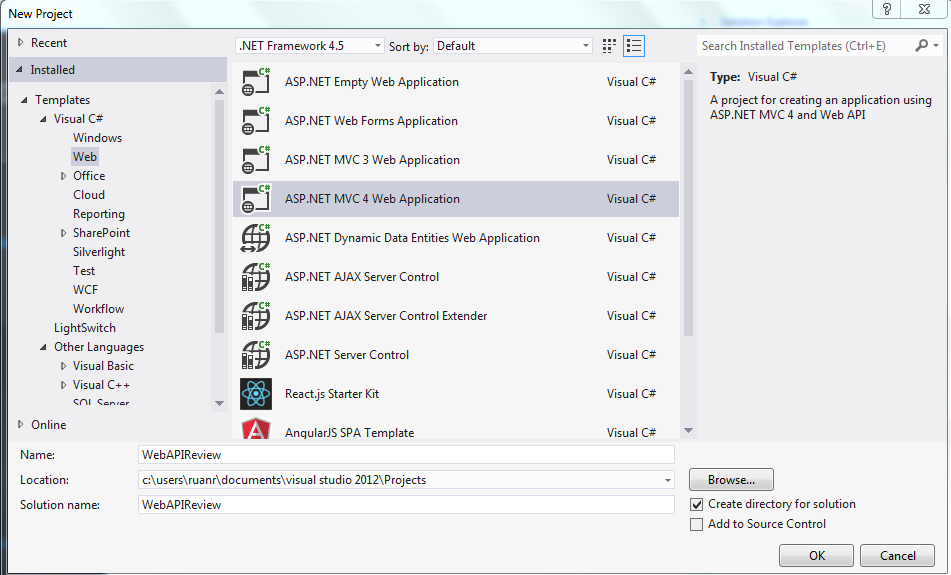Click the AngularJS SPA Template shield icon
Screen dimensions: 951x575
tap(256, 428)
